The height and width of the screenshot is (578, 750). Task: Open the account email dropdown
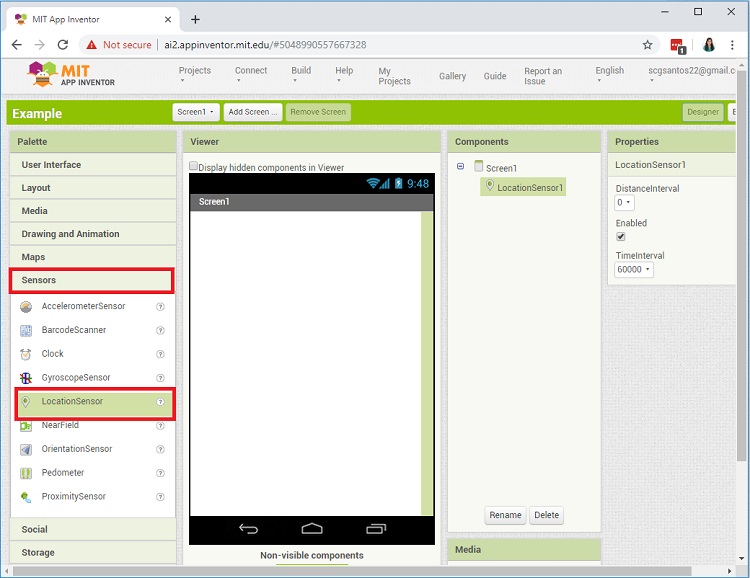(x=692, y=74)
